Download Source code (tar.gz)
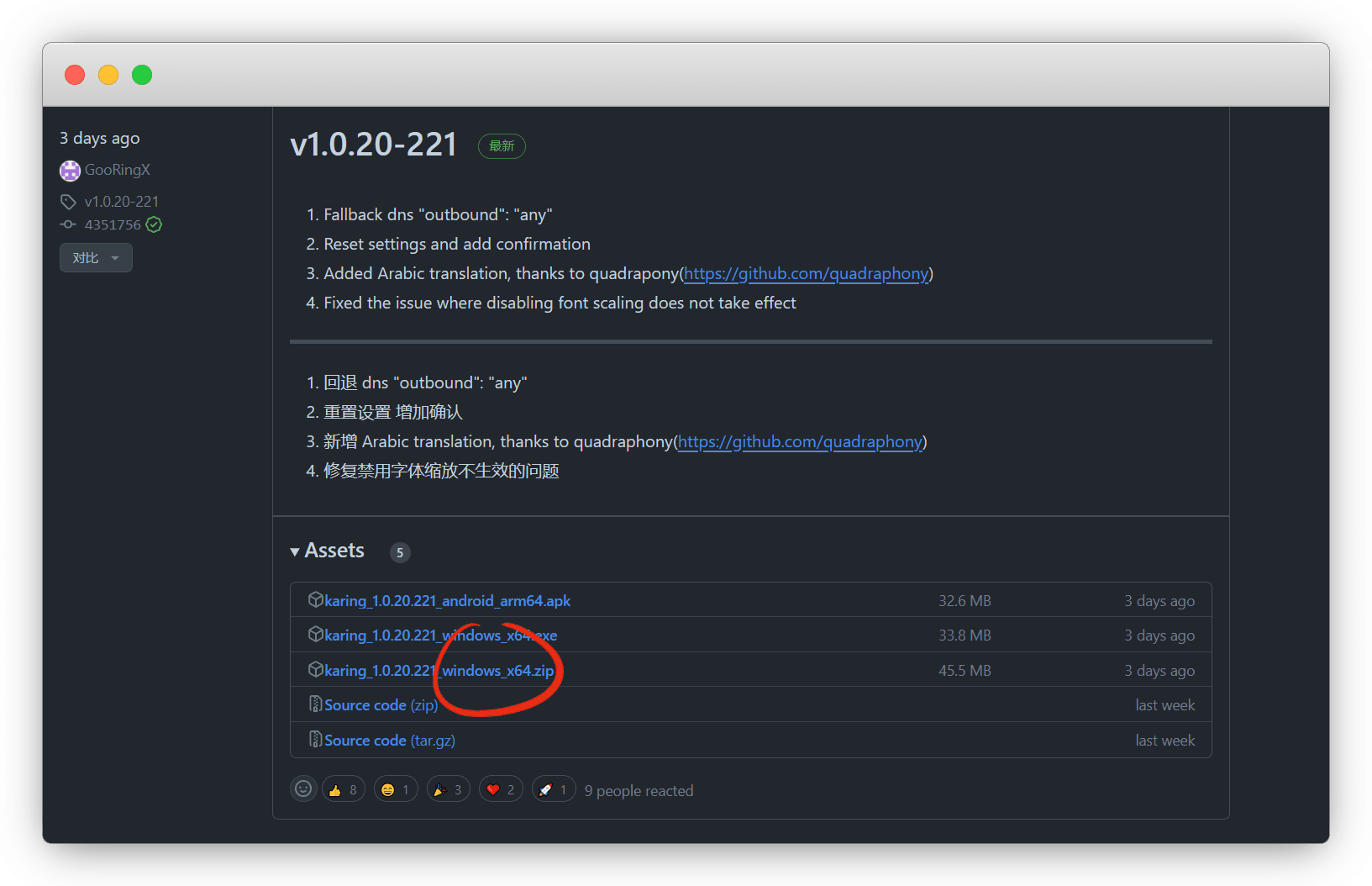 pyautogui.click(x=389, y=741)
